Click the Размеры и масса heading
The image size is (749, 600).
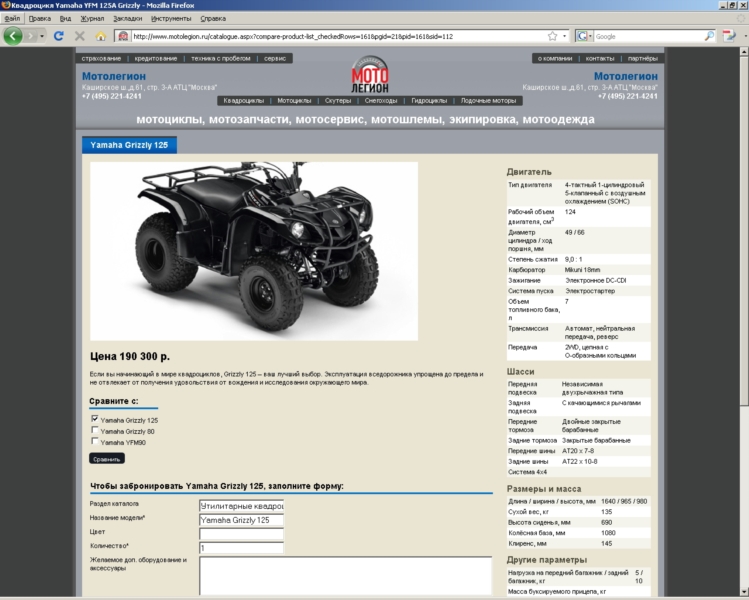544,489
